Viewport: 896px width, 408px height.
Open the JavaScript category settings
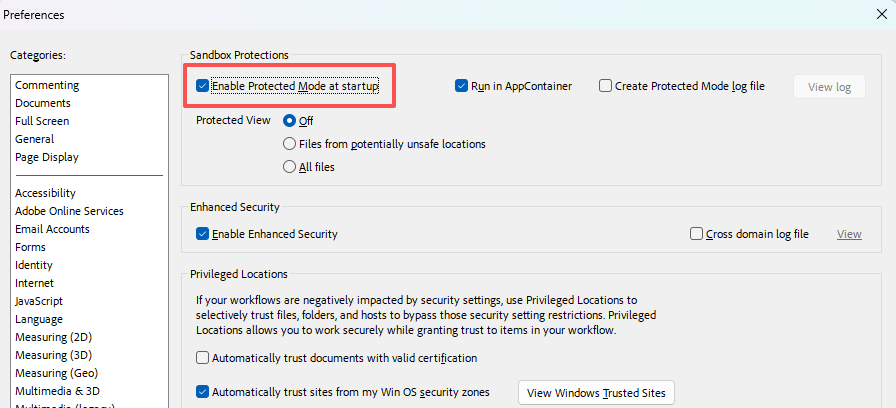[39, 301]
